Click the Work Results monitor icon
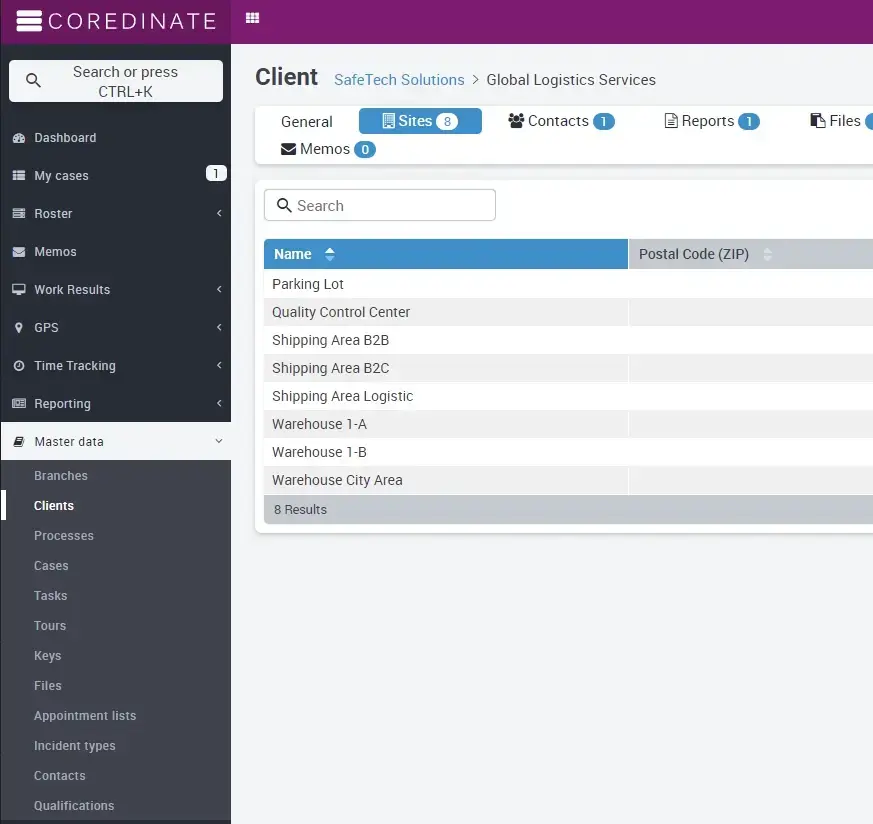The width and height of the screenshot is (873, 824). coord(18,290)
